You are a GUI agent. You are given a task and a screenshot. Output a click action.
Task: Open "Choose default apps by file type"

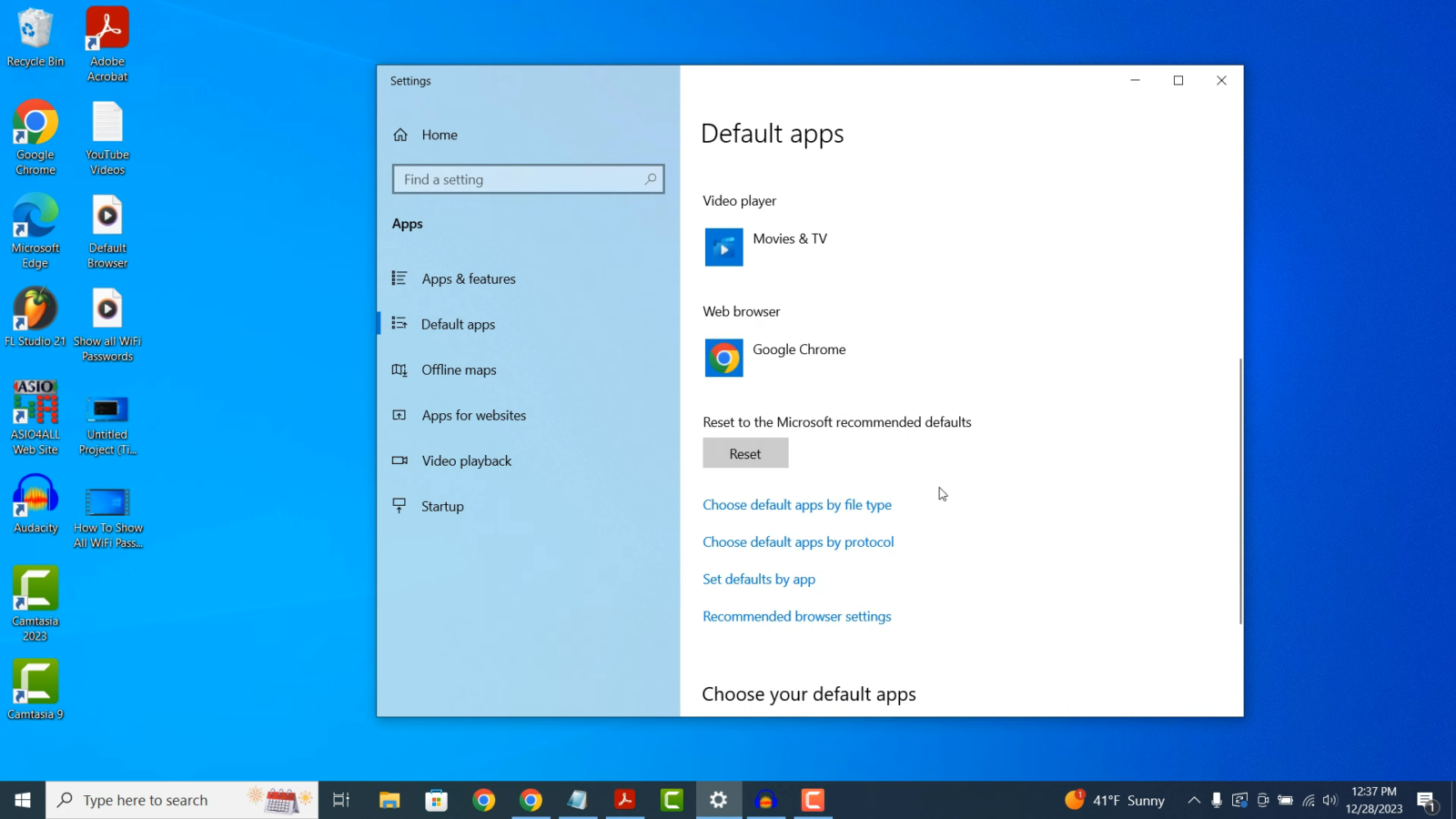click(796, 504)
